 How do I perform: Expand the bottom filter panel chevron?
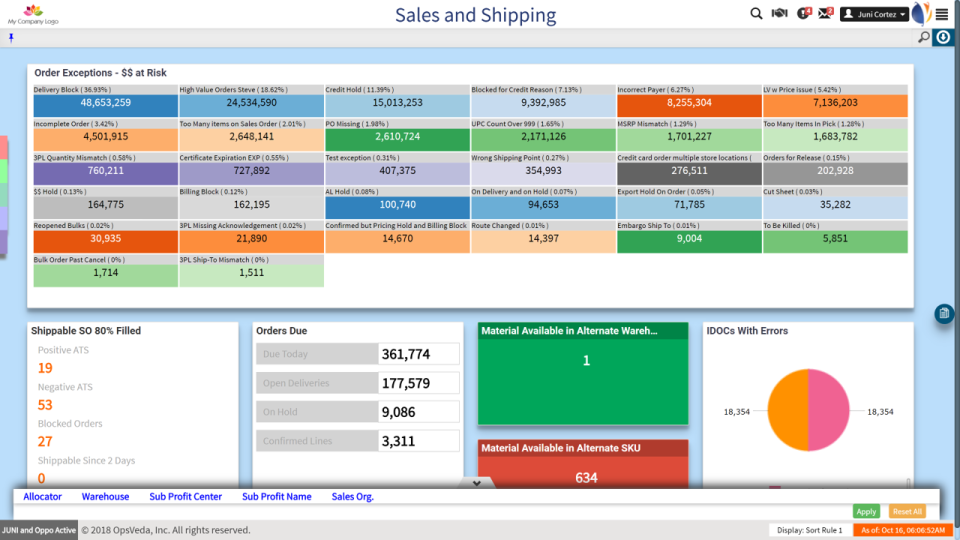pos(476,483)
